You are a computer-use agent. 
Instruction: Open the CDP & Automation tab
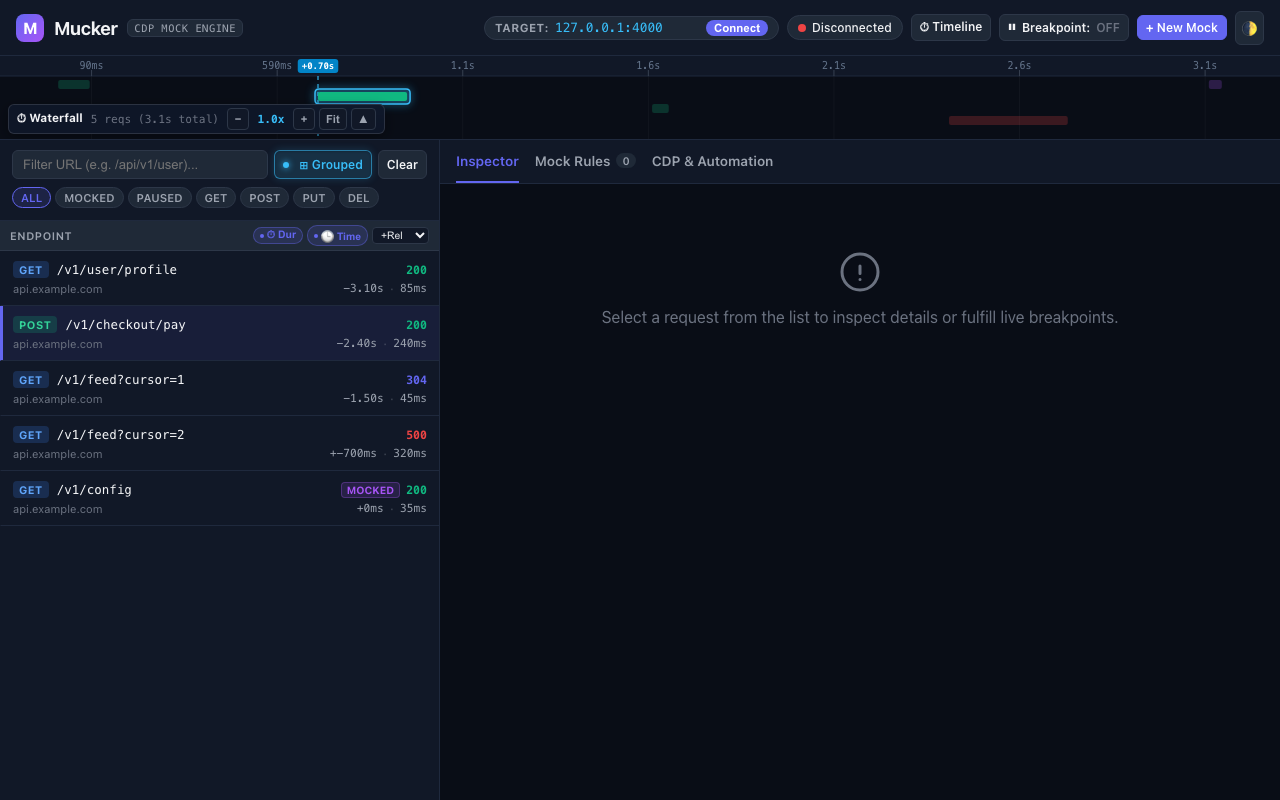click(712, 161)
